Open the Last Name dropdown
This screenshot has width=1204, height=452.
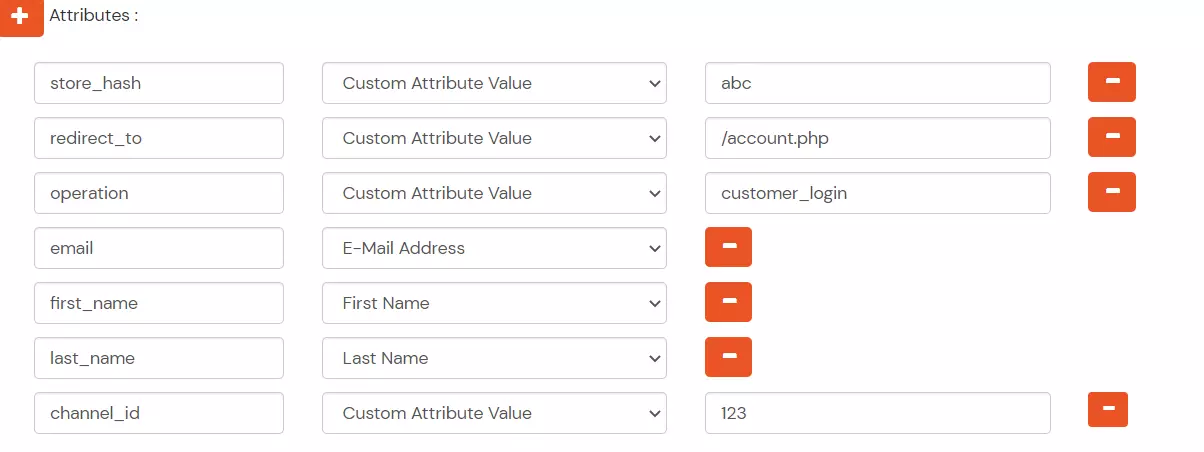click(x=494, y=358)
